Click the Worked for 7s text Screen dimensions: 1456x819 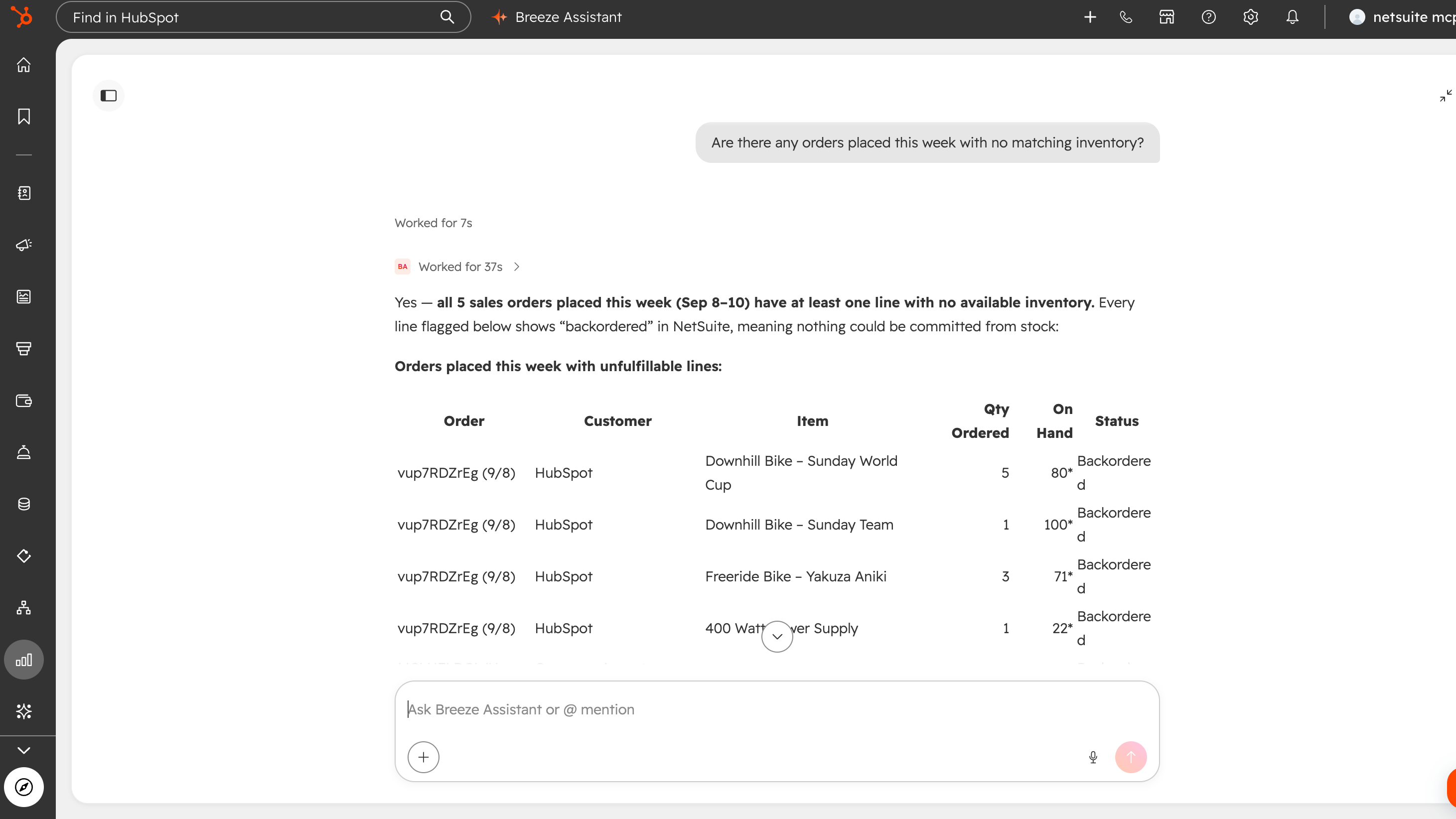pyautogui.click(x=433, y=223)
